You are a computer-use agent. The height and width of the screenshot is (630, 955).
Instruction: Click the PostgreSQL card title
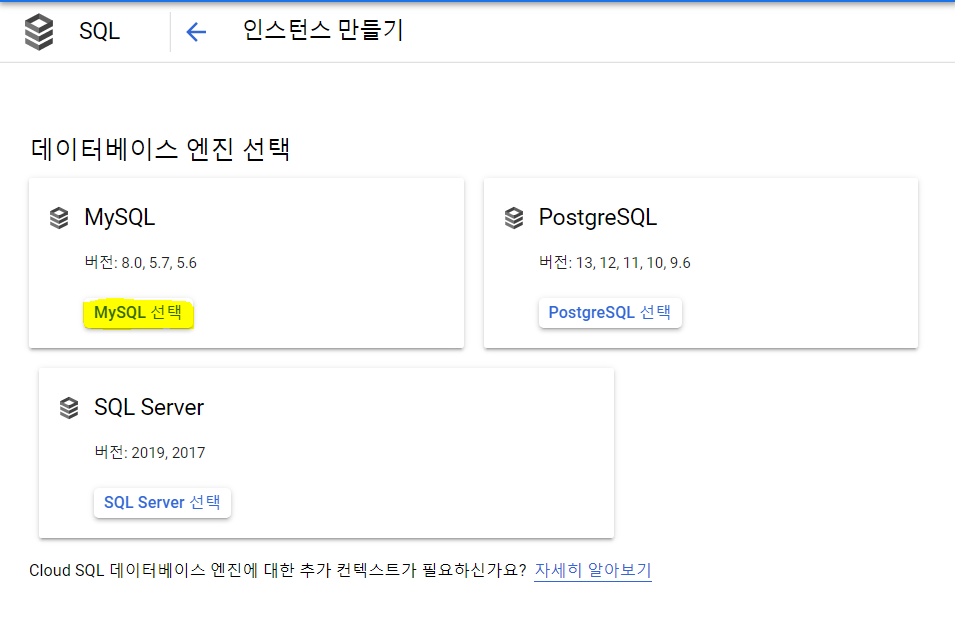pos(597,218)
